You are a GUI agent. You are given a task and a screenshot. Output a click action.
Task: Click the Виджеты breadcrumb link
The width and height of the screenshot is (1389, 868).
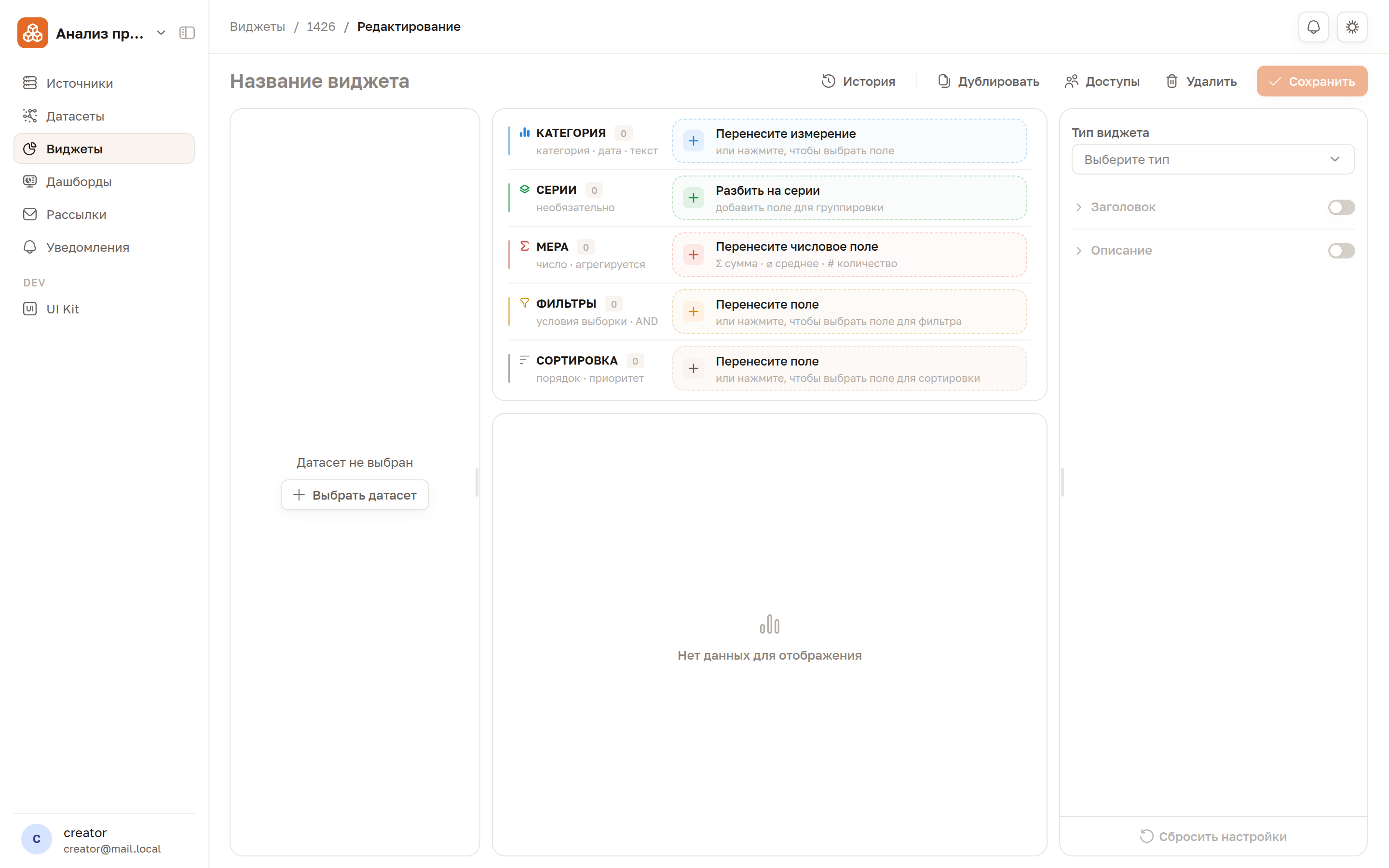click(x=257, y=27)
